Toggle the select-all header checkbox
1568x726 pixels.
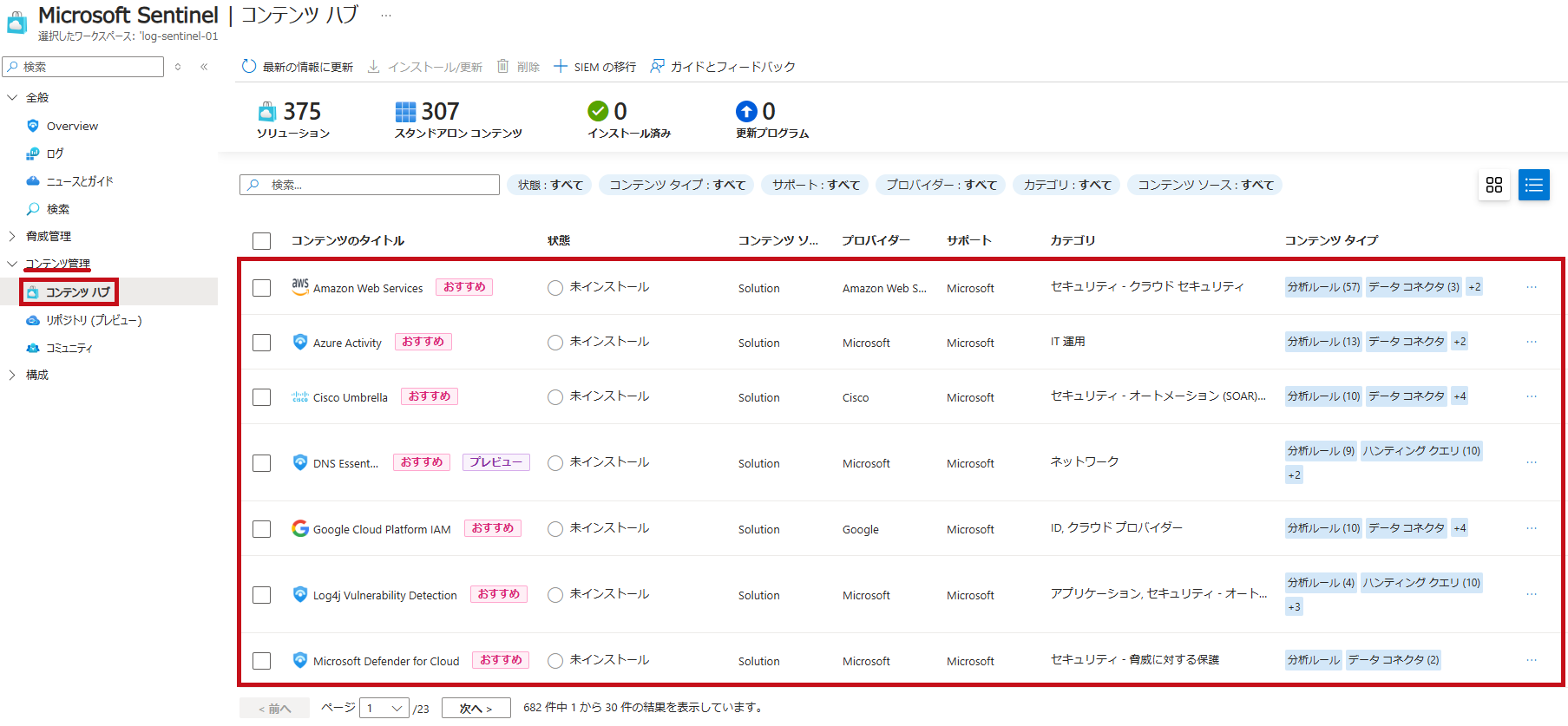pos(261,241)
